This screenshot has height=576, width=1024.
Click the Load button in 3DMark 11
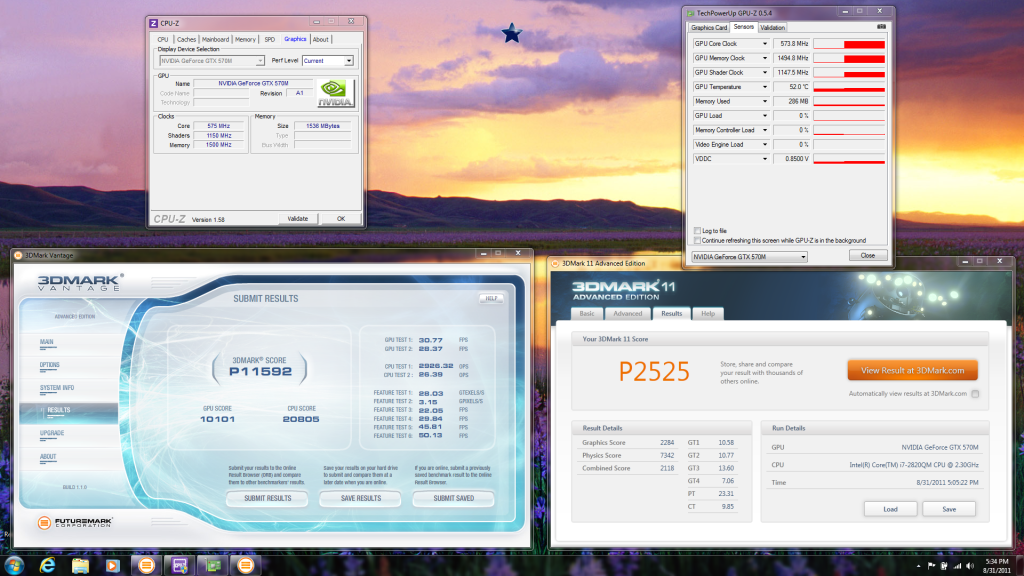(890, 509)
